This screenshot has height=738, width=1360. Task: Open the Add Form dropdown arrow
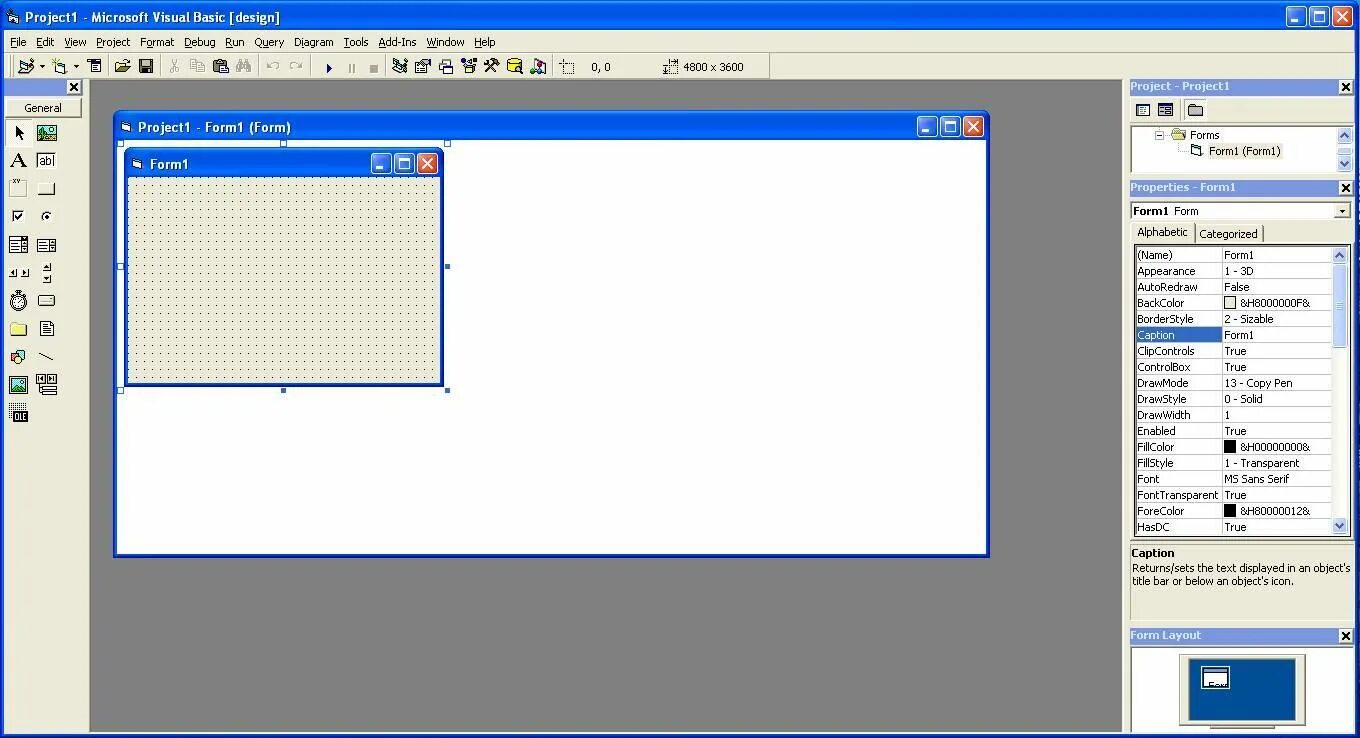coord(76,67)
